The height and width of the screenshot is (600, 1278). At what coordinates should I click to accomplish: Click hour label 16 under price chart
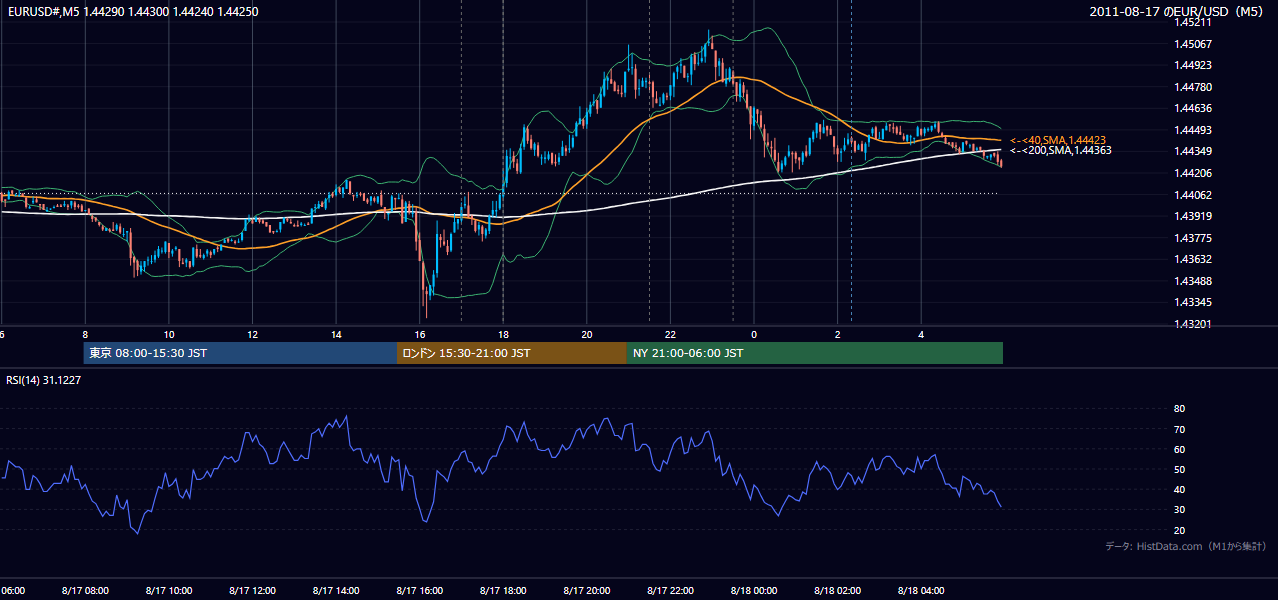pos(420,334)
